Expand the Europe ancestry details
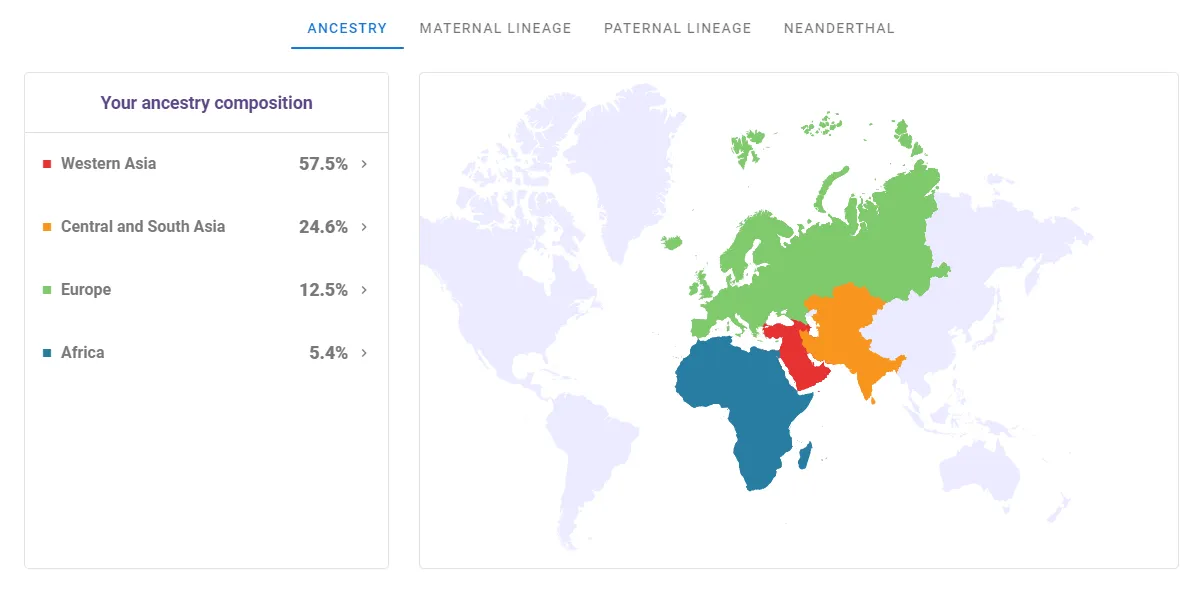This screenshot has height=593, width=1189. point(364,289)
